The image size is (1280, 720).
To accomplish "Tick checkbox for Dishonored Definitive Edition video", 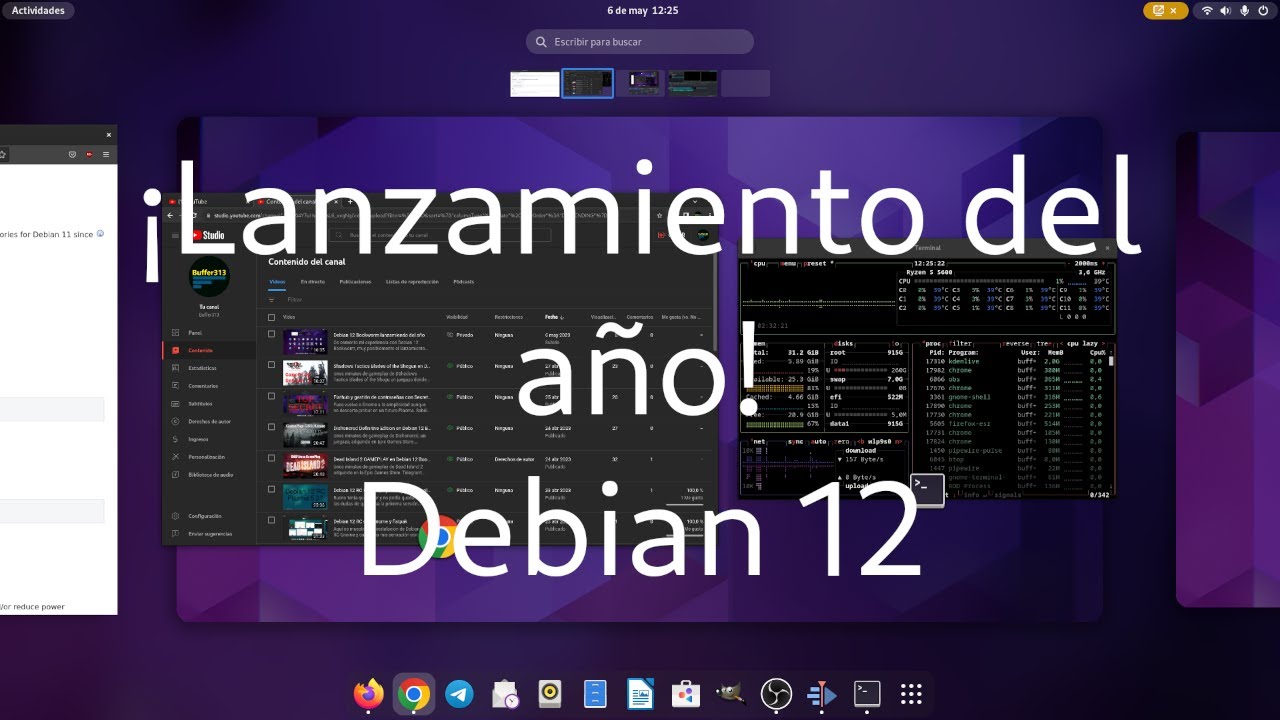I will (271, 428).
